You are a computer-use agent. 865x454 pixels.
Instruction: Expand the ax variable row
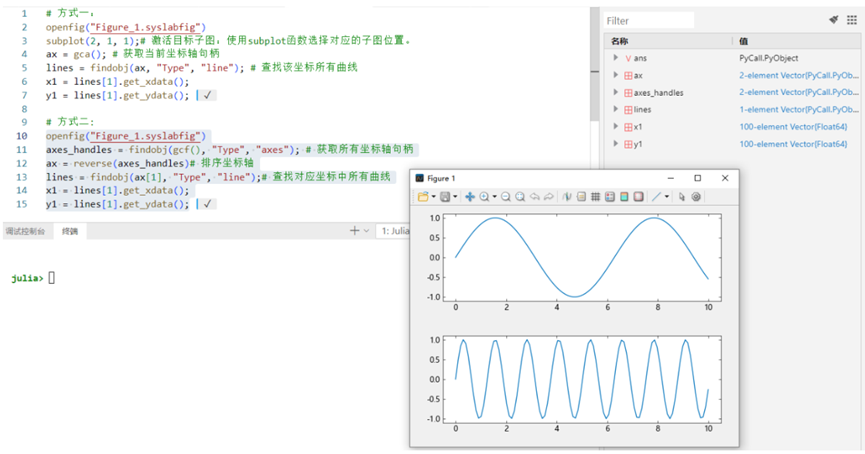(x=616, y=75)
